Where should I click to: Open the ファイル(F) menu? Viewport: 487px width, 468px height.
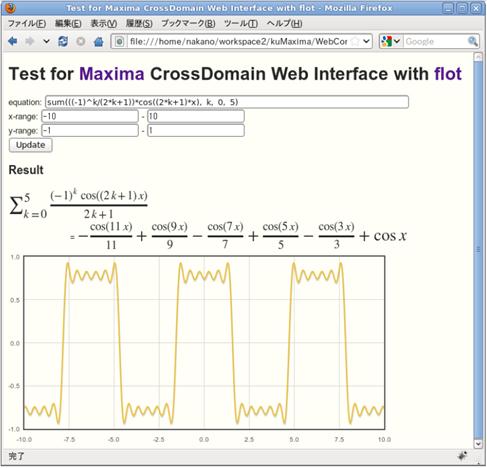27,24
